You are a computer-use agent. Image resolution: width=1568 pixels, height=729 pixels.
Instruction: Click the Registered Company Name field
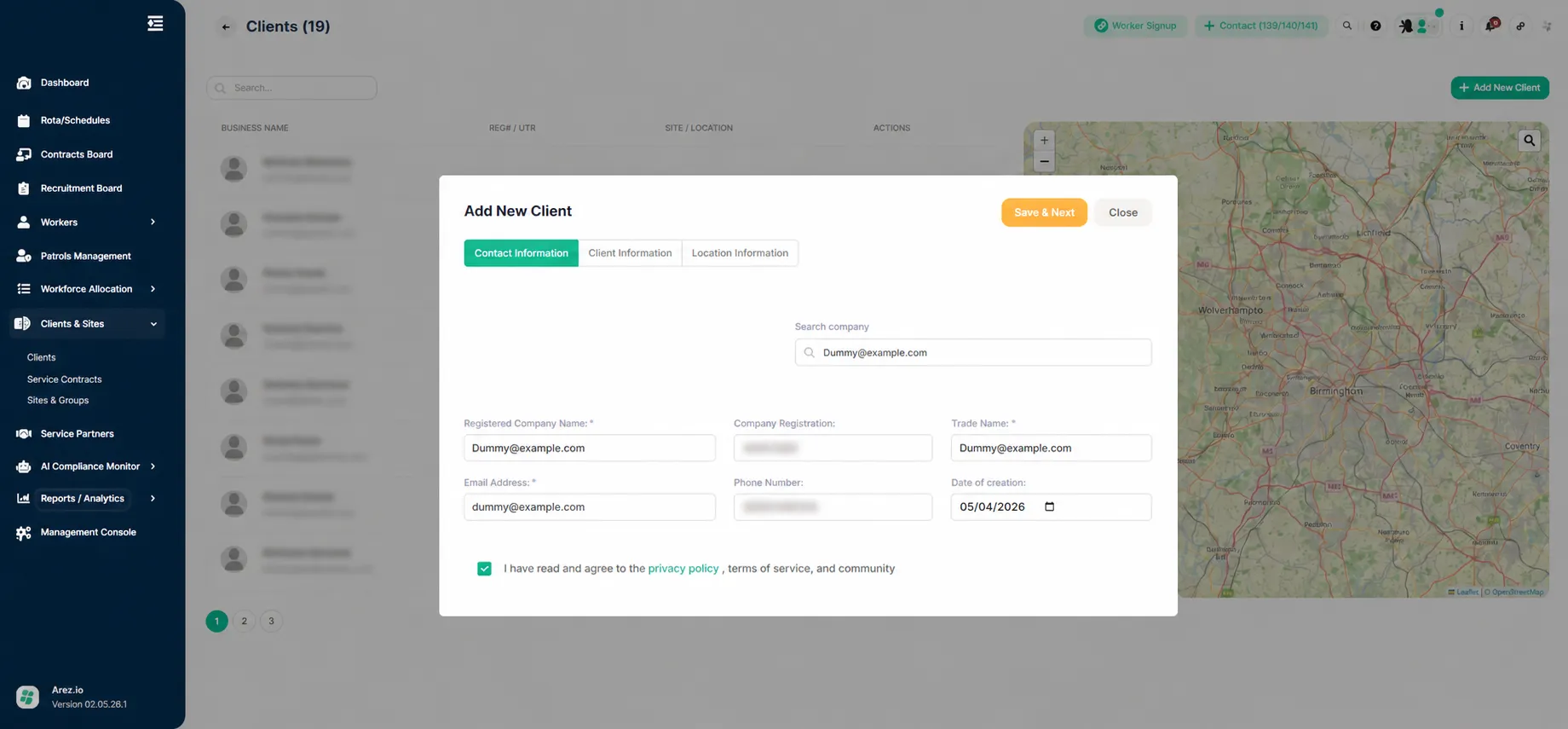(x=590, y=448)
